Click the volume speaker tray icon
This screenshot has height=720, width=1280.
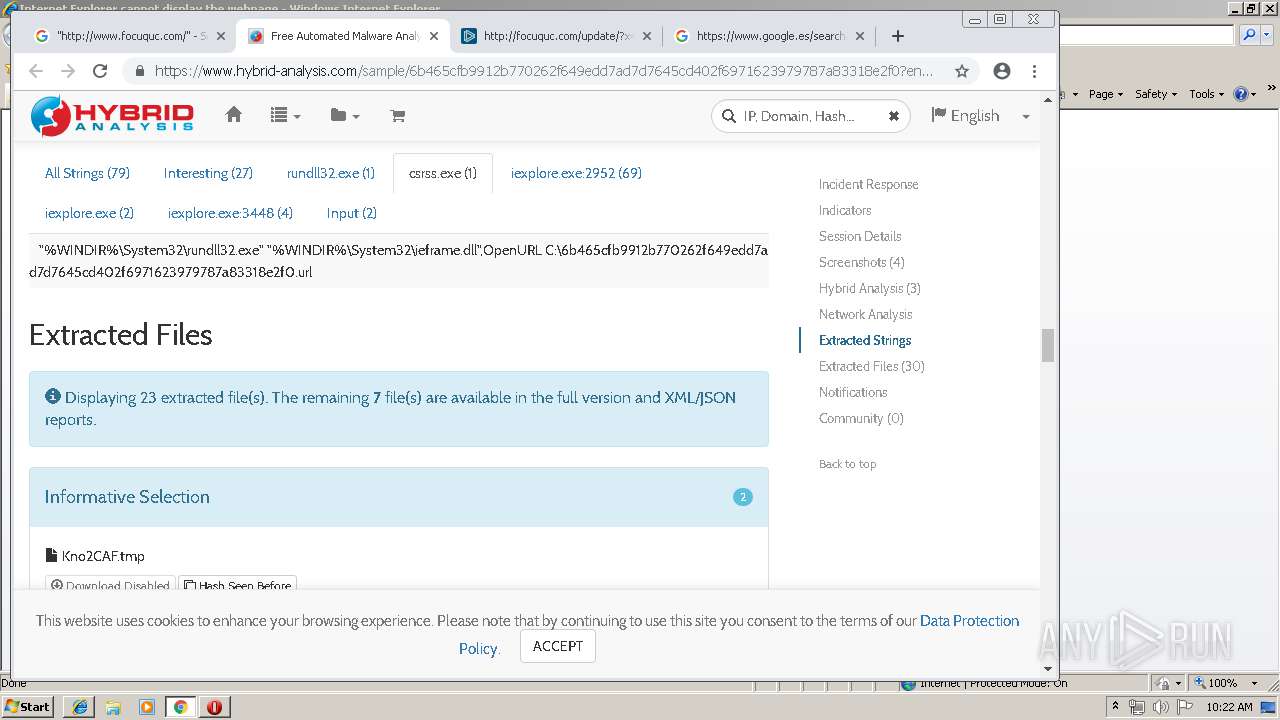tap(1160, 707)
